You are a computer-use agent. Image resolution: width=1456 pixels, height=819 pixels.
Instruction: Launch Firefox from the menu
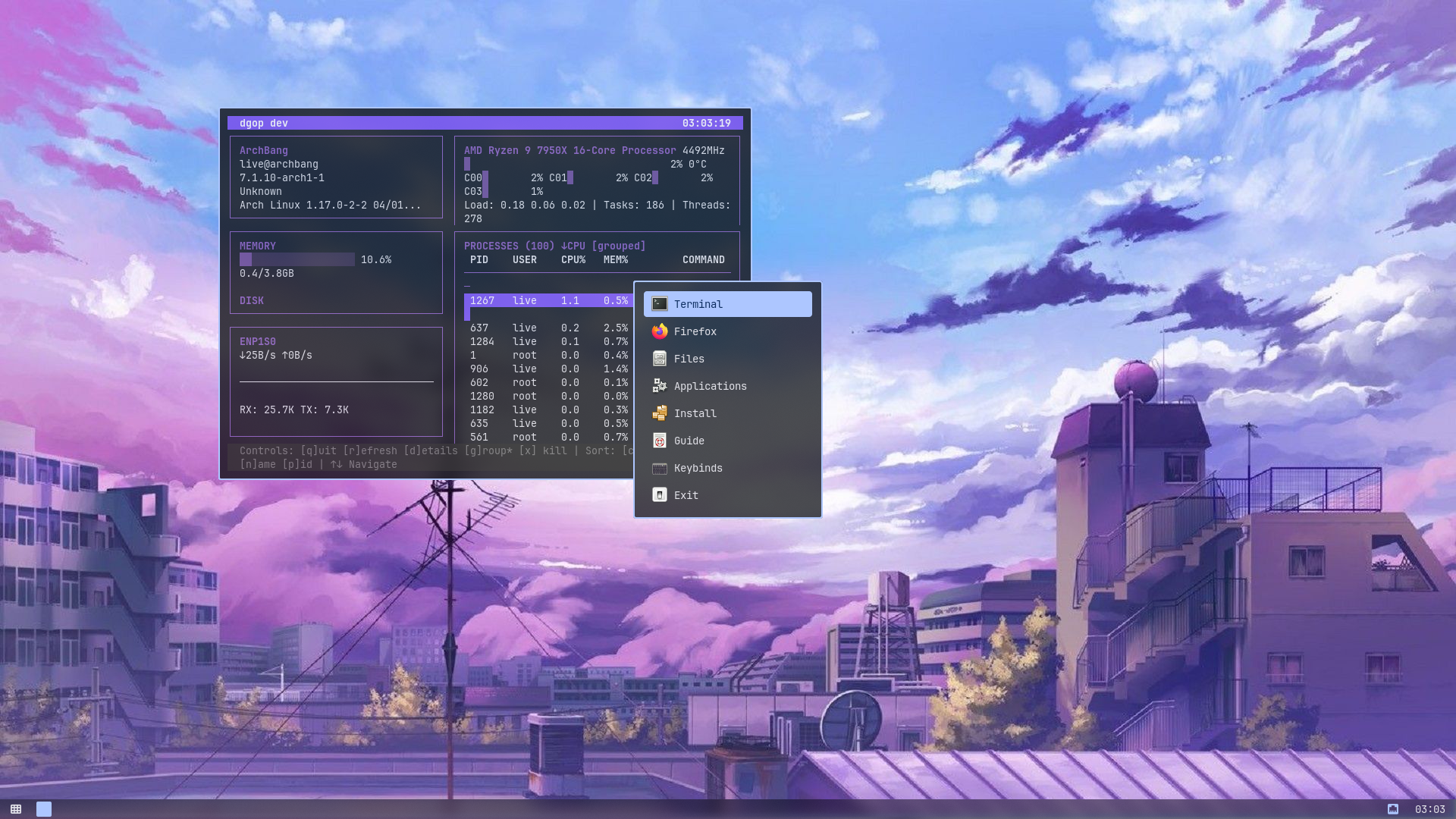coord(727,331)
